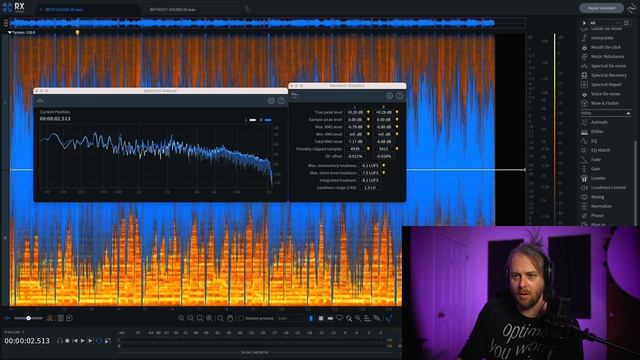Open the Loudness Control module
The image size is (640, 360).
point(608,188)
